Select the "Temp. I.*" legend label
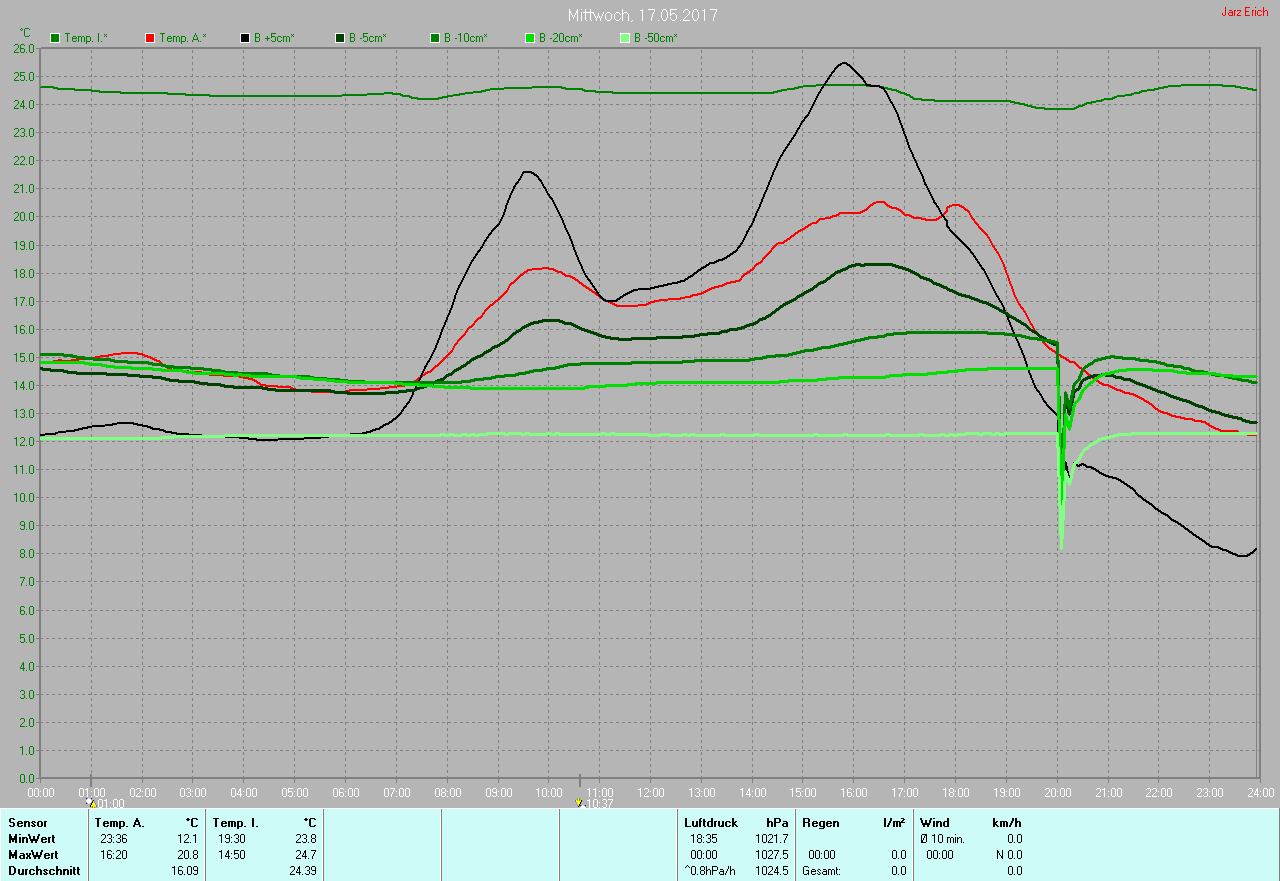This screenshot has height=881, width=1280. pos(86,38)
